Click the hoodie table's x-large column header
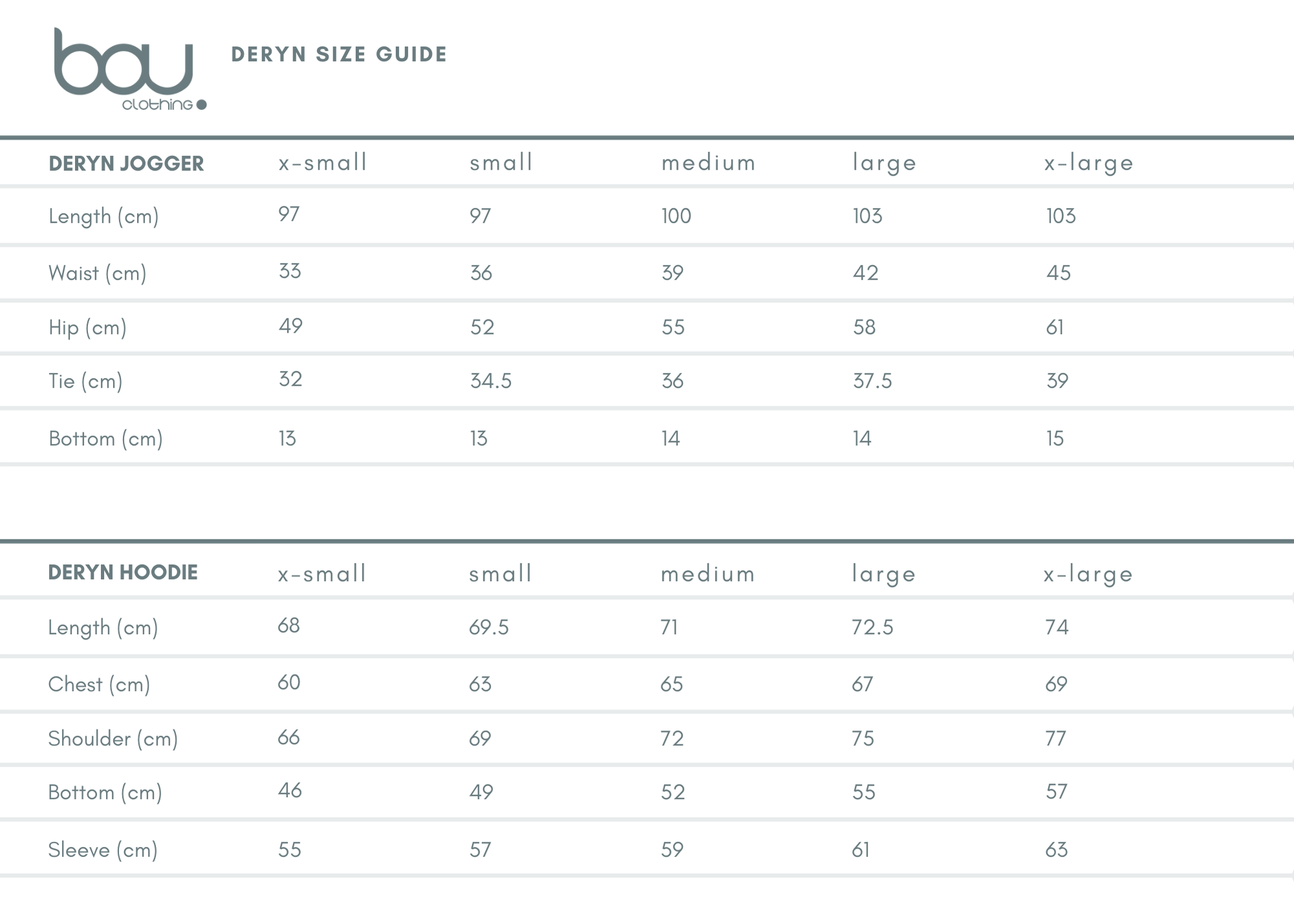This screenshot has width=1294, height=924. pyautogui.click(x=1088, y=574)
